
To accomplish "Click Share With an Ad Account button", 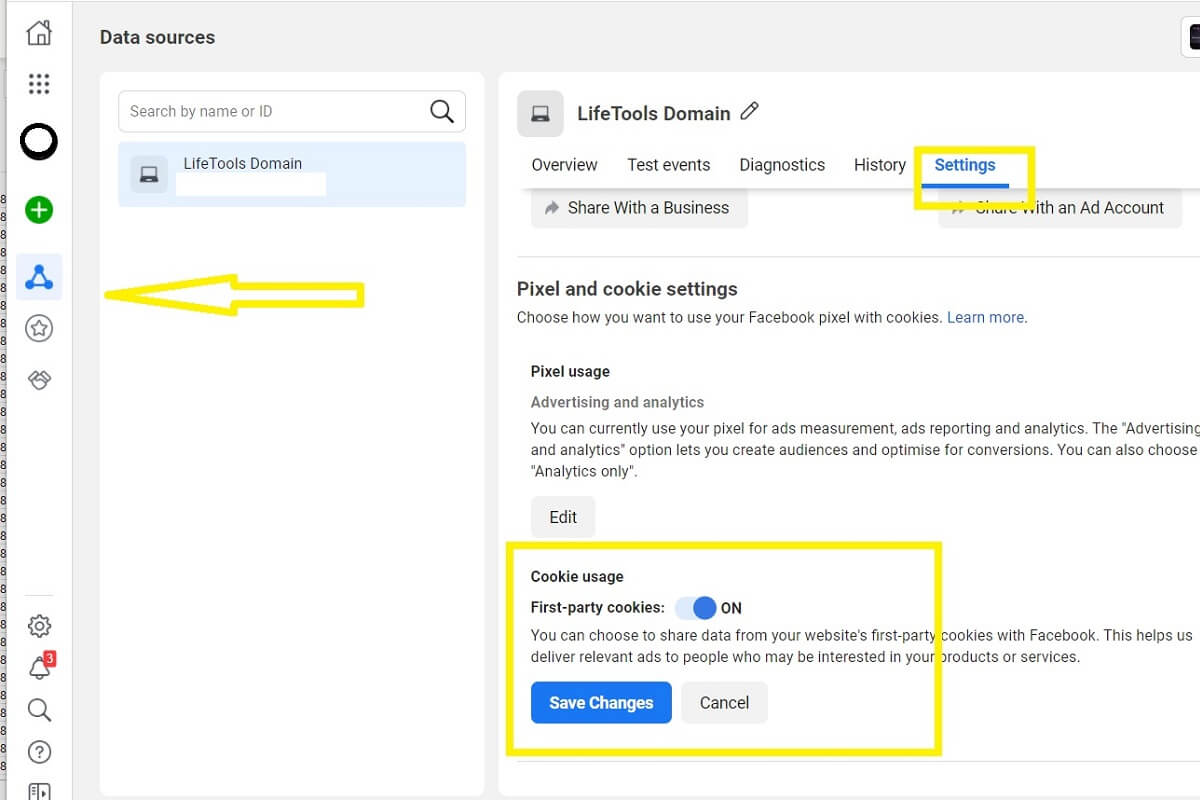I will point(1060,208).
